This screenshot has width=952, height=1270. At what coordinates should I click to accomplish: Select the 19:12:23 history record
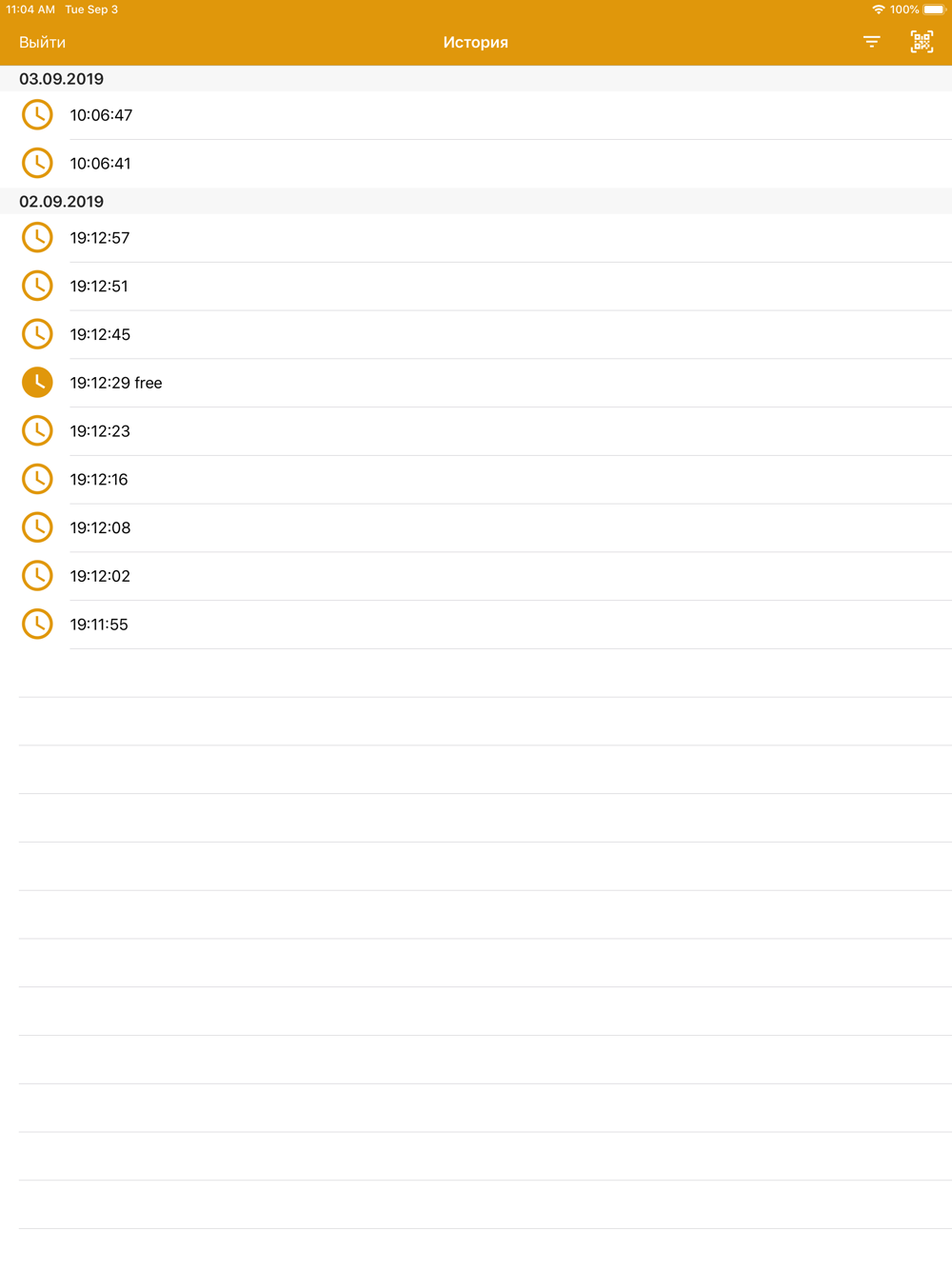(476, 431)
